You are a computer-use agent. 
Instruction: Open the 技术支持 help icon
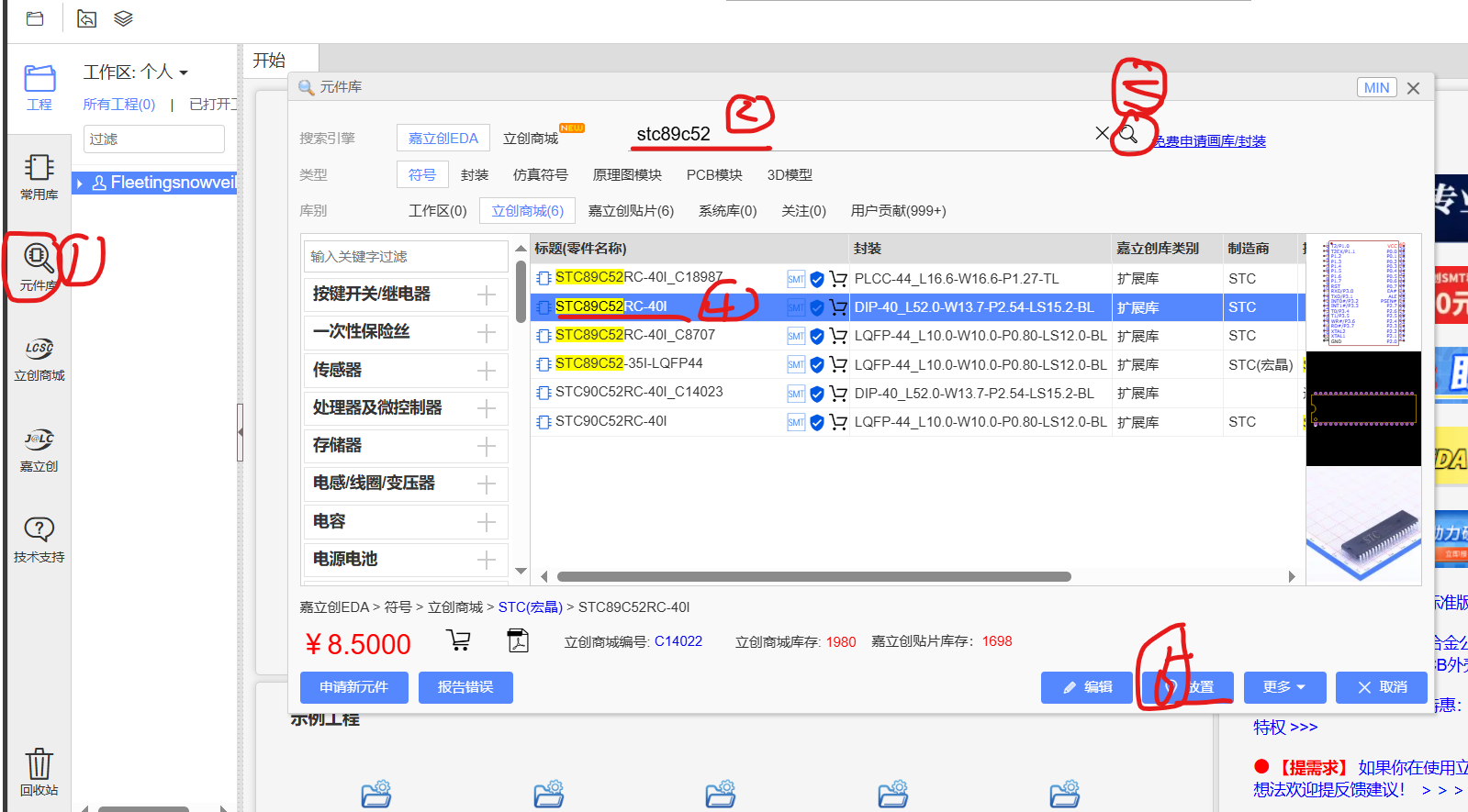(x=39, y=539)
